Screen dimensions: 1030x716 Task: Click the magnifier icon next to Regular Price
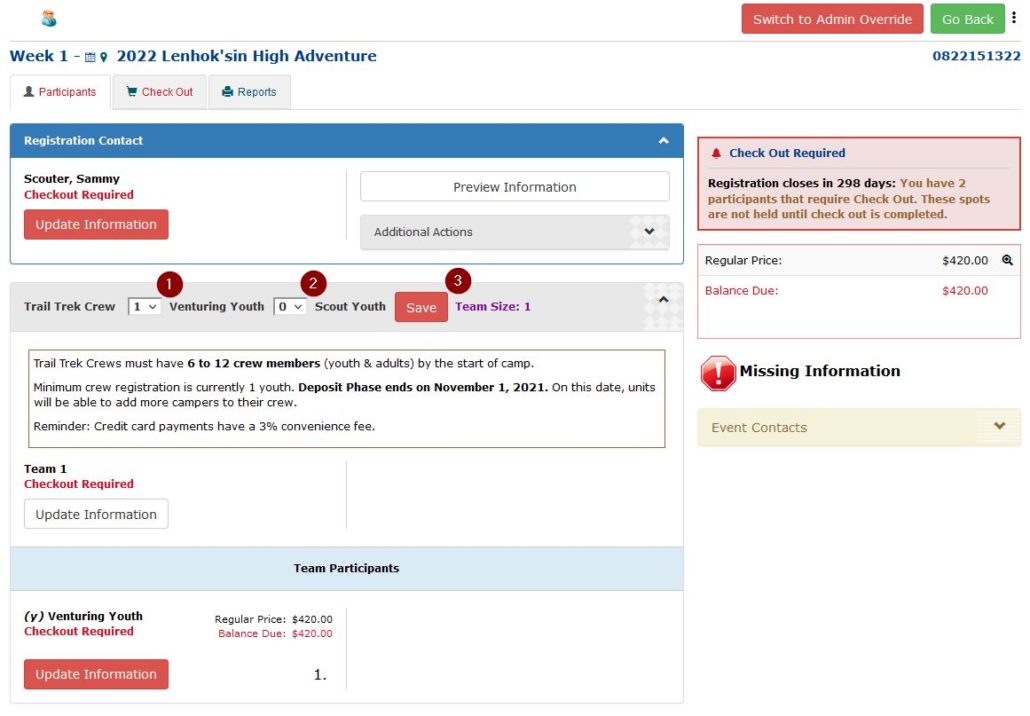[x=1007, y=260]
